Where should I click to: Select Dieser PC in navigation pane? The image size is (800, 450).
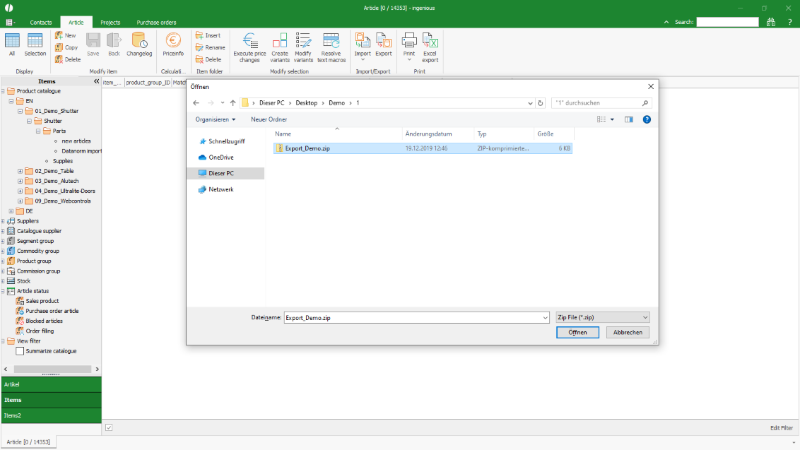coord(226,173)
